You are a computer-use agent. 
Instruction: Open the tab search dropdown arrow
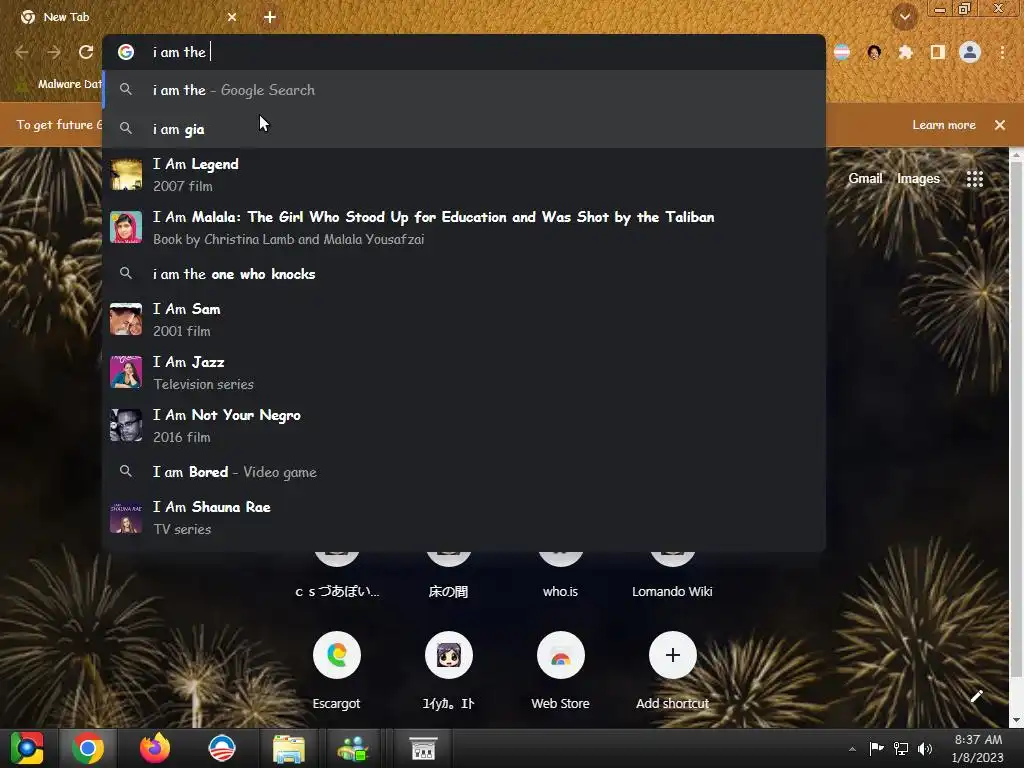pos(905,17)
